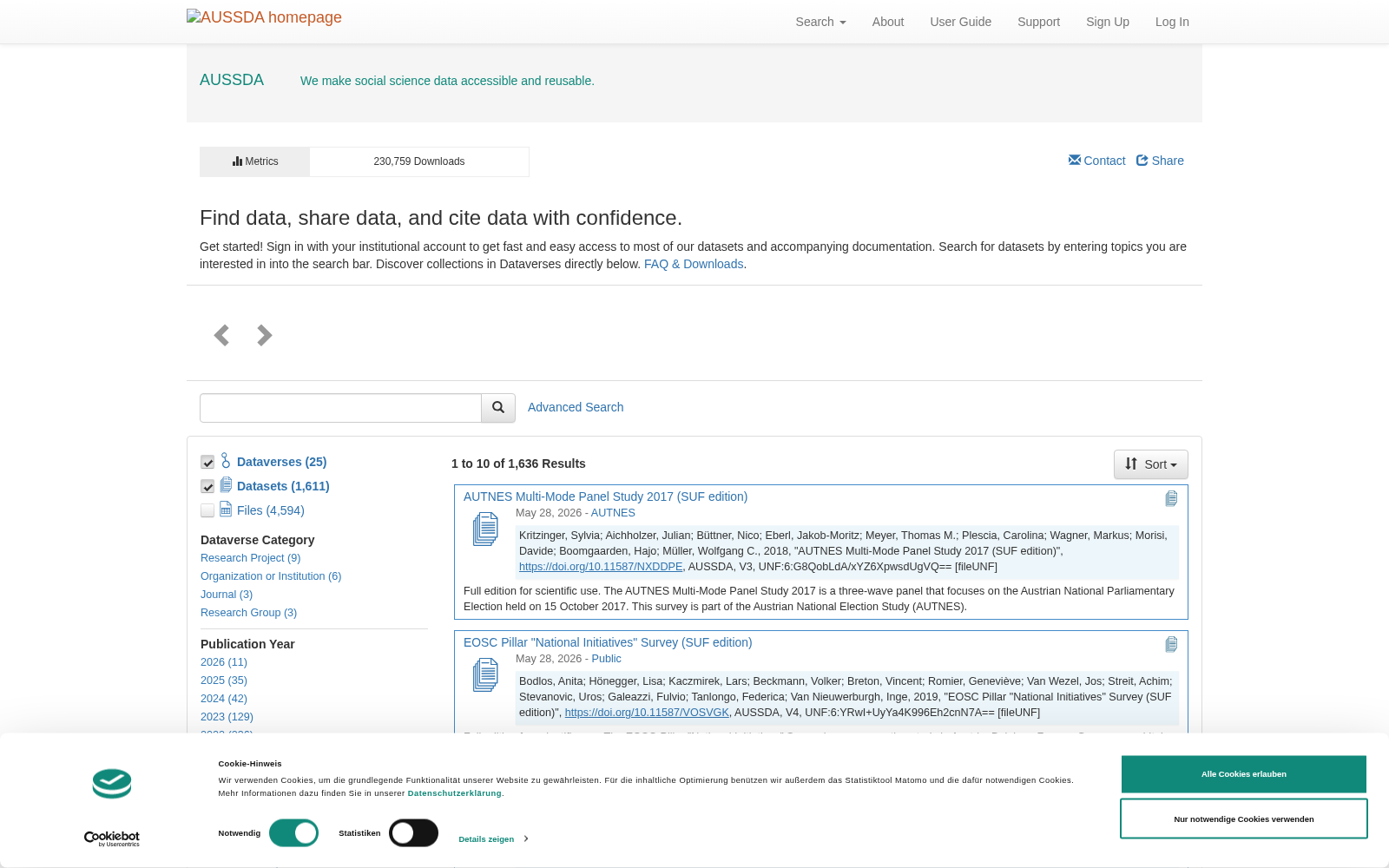Click the Cookiebot green logo
This screenshot has width=1389, height=868.
(112, 784)
